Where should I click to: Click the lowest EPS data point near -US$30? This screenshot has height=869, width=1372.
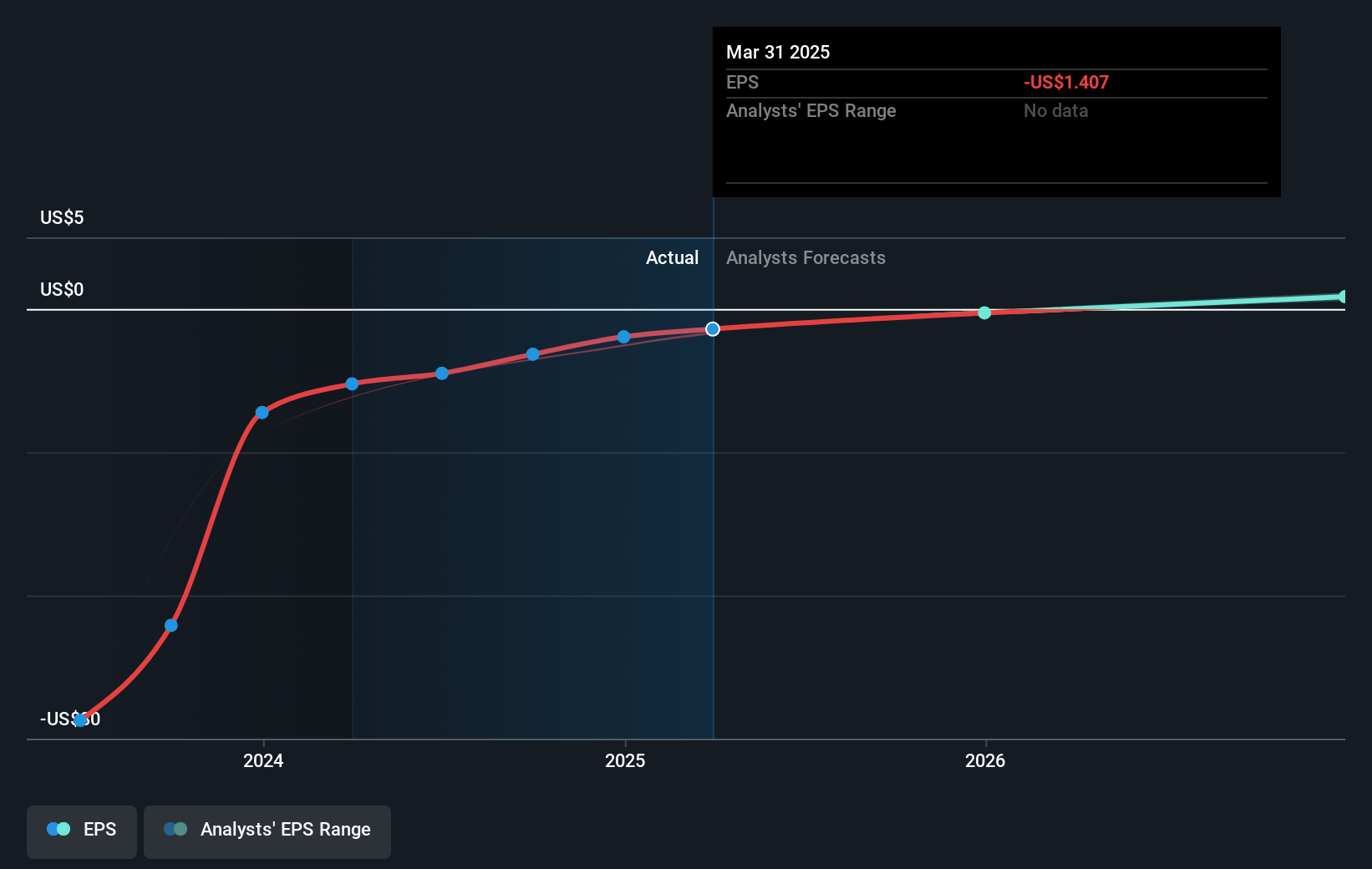tap(80, 720)
